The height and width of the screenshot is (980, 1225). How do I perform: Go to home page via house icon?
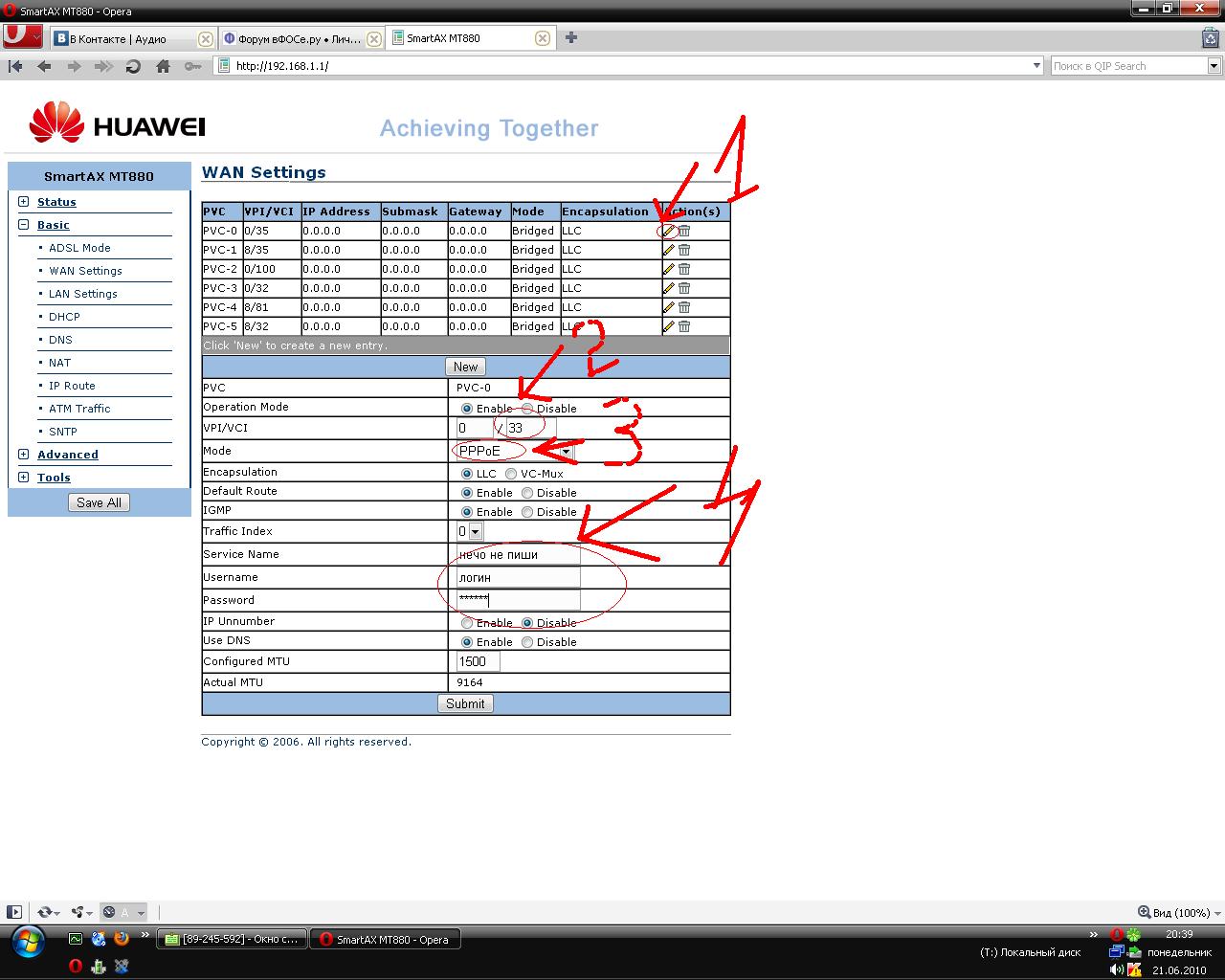point(163,66)
